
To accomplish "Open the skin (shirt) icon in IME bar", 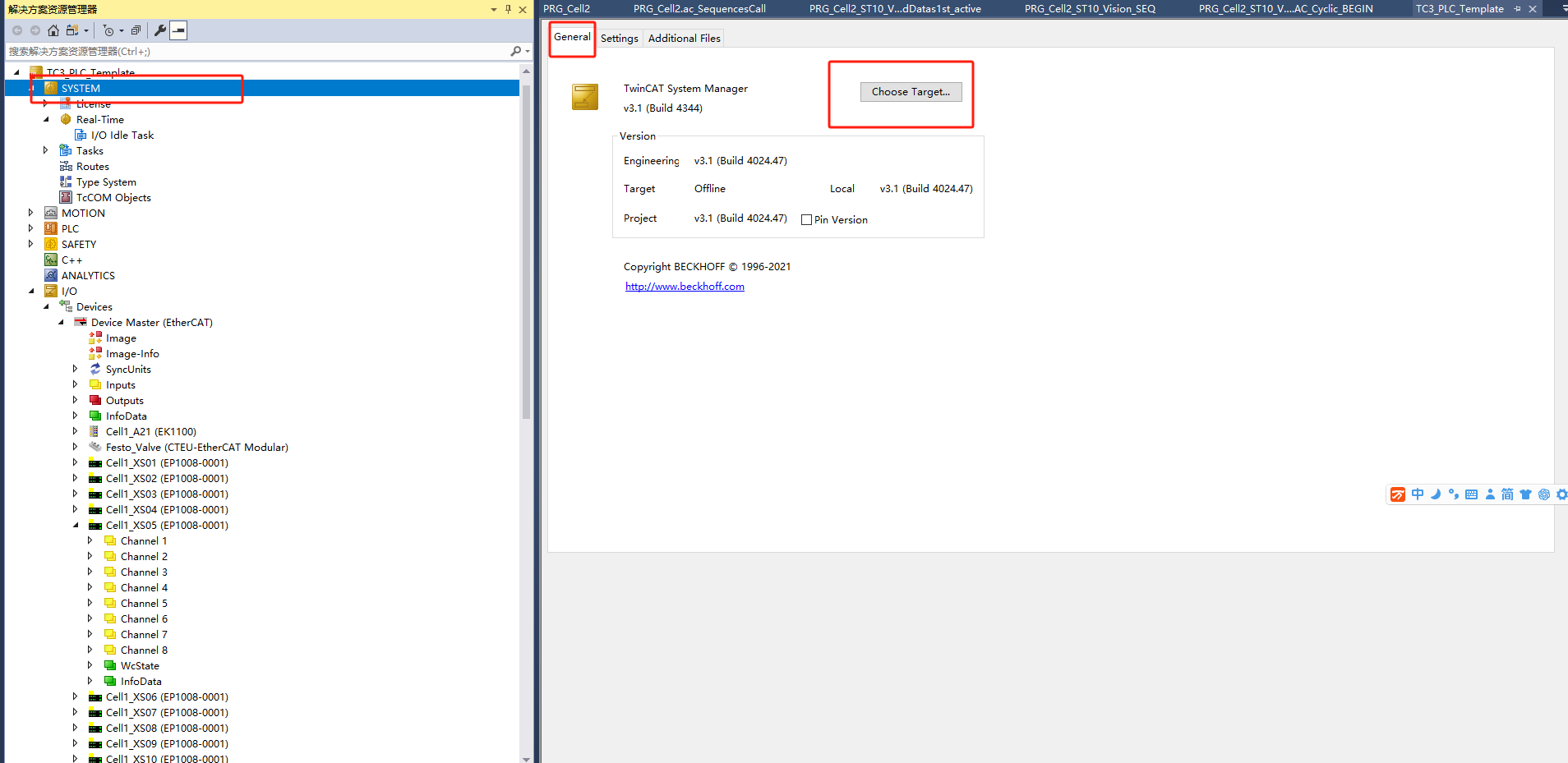I will (x=1526, y=494).
